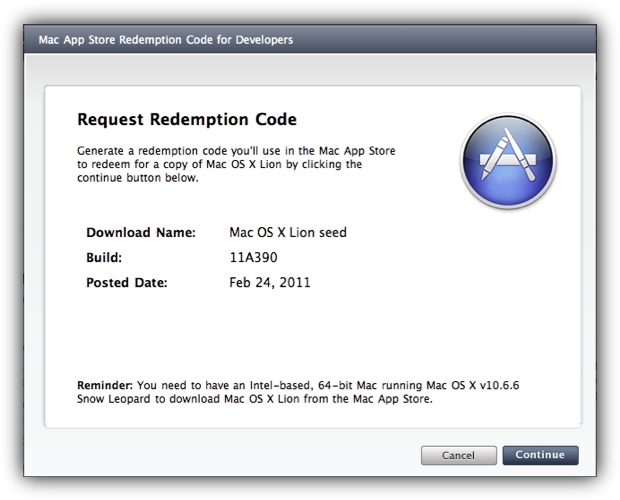Click the 'Mac OS X Lion seed' value
This screenshot has width=620, height=500.
(288, 232)
